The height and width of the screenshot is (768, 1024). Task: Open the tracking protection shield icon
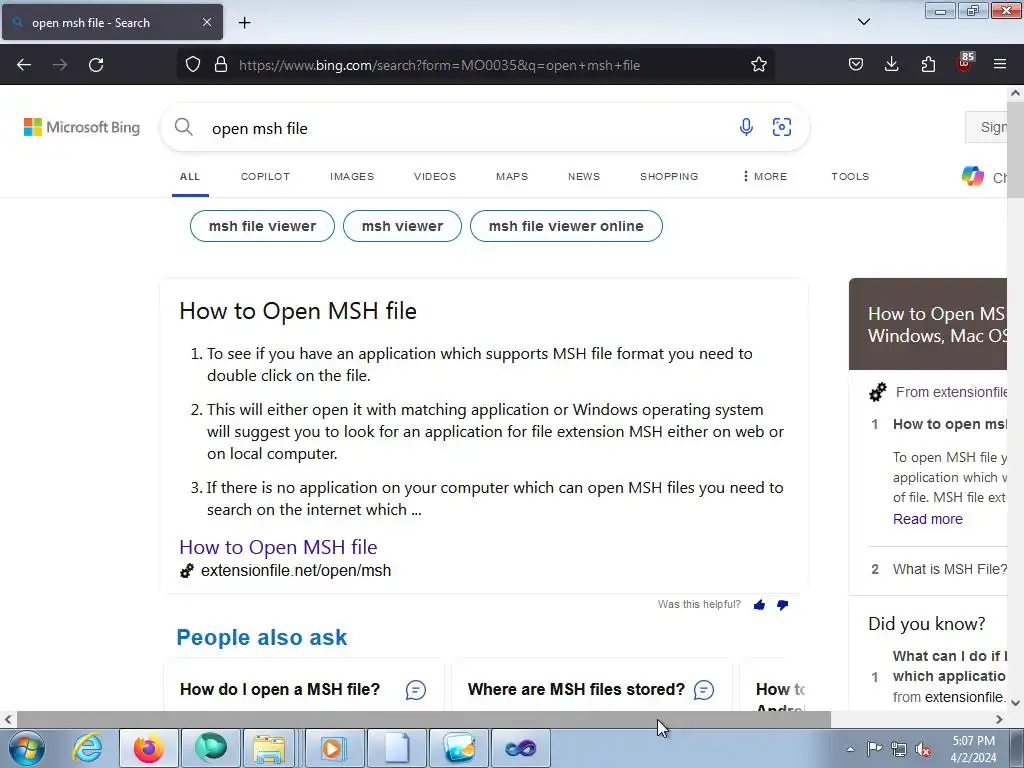pos(193,65)
